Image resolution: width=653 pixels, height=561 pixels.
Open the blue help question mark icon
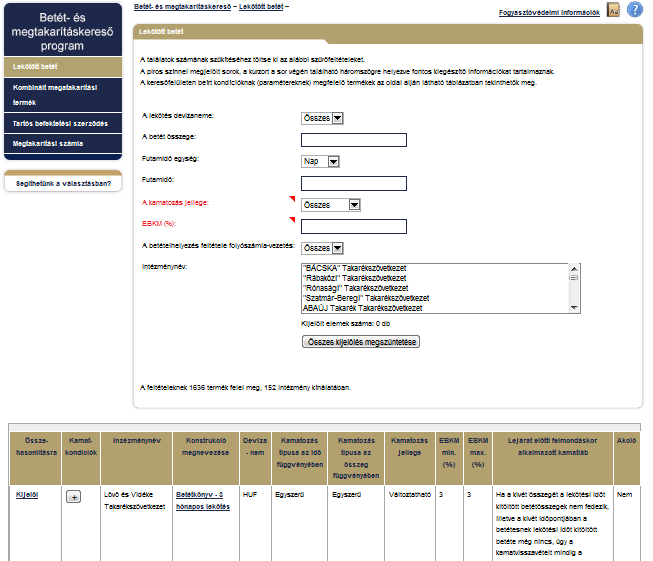pos(635,10)
